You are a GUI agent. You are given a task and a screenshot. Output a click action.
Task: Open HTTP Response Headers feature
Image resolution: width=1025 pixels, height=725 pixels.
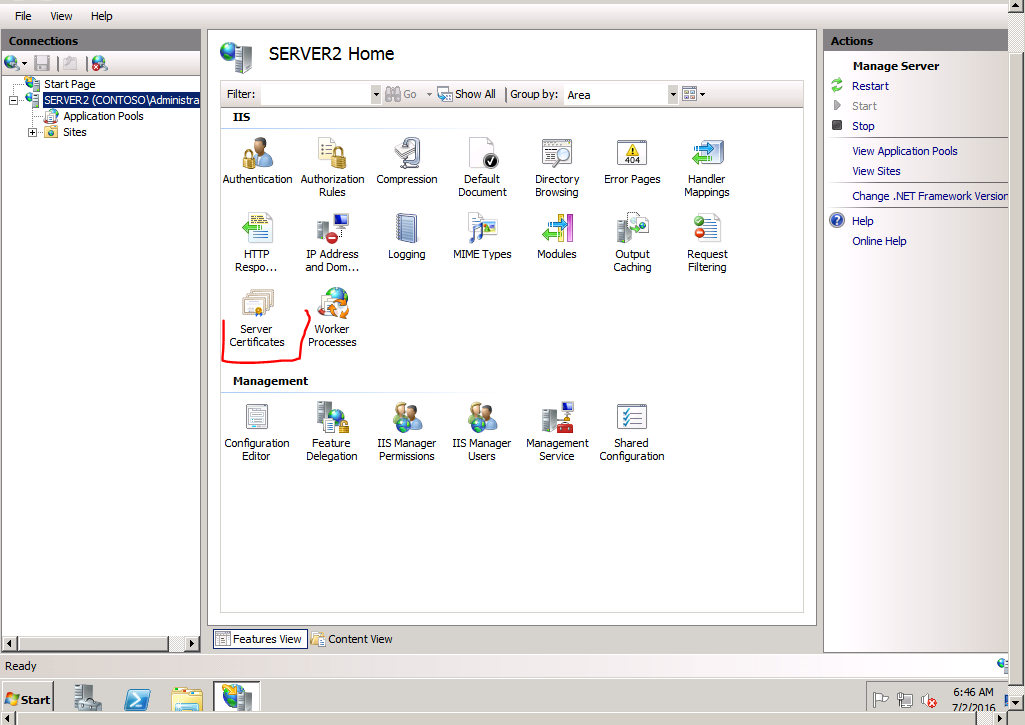click(256, 243)
